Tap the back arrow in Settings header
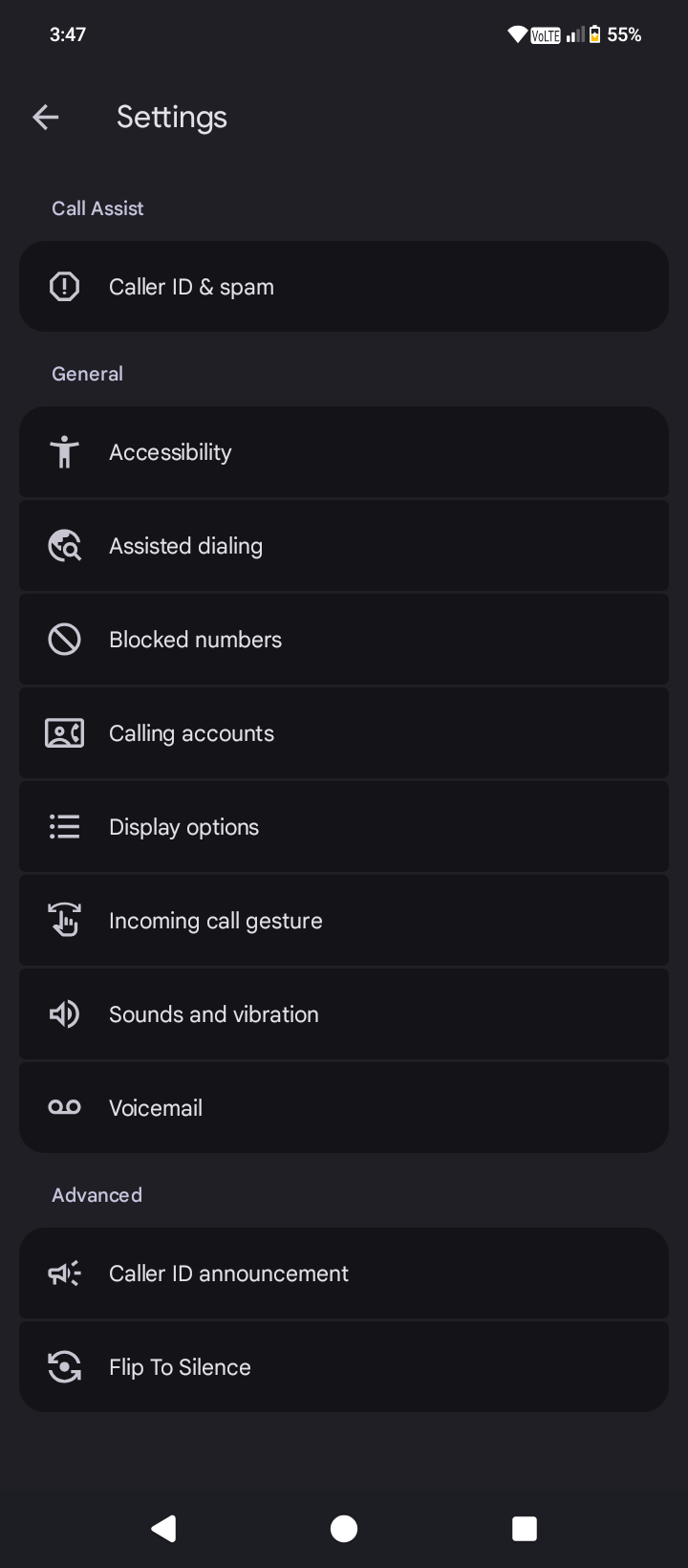Viewport: 688px width, 1568px height. pos(46,118)
